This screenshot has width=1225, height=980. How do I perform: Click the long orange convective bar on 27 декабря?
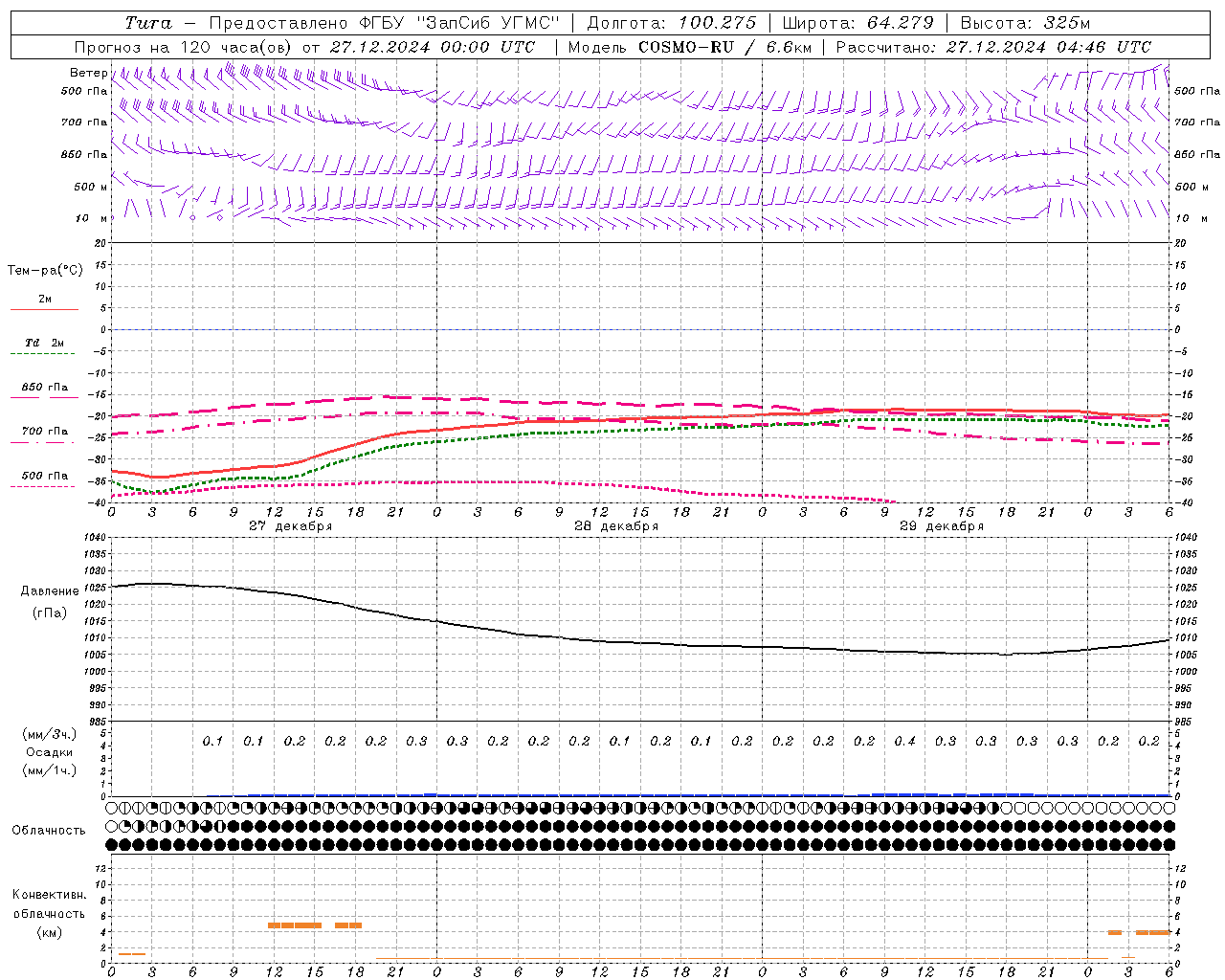pyautogui.click(x=295, y=924)
